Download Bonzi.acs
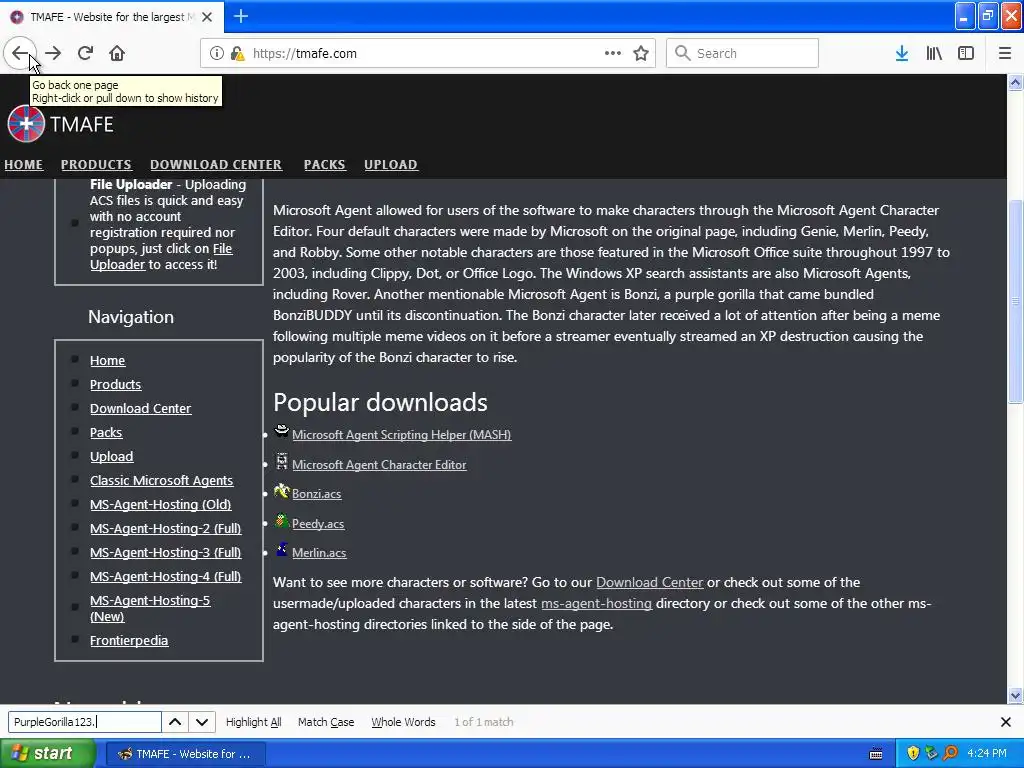The image size is (1024, 768). pos(317,494)
